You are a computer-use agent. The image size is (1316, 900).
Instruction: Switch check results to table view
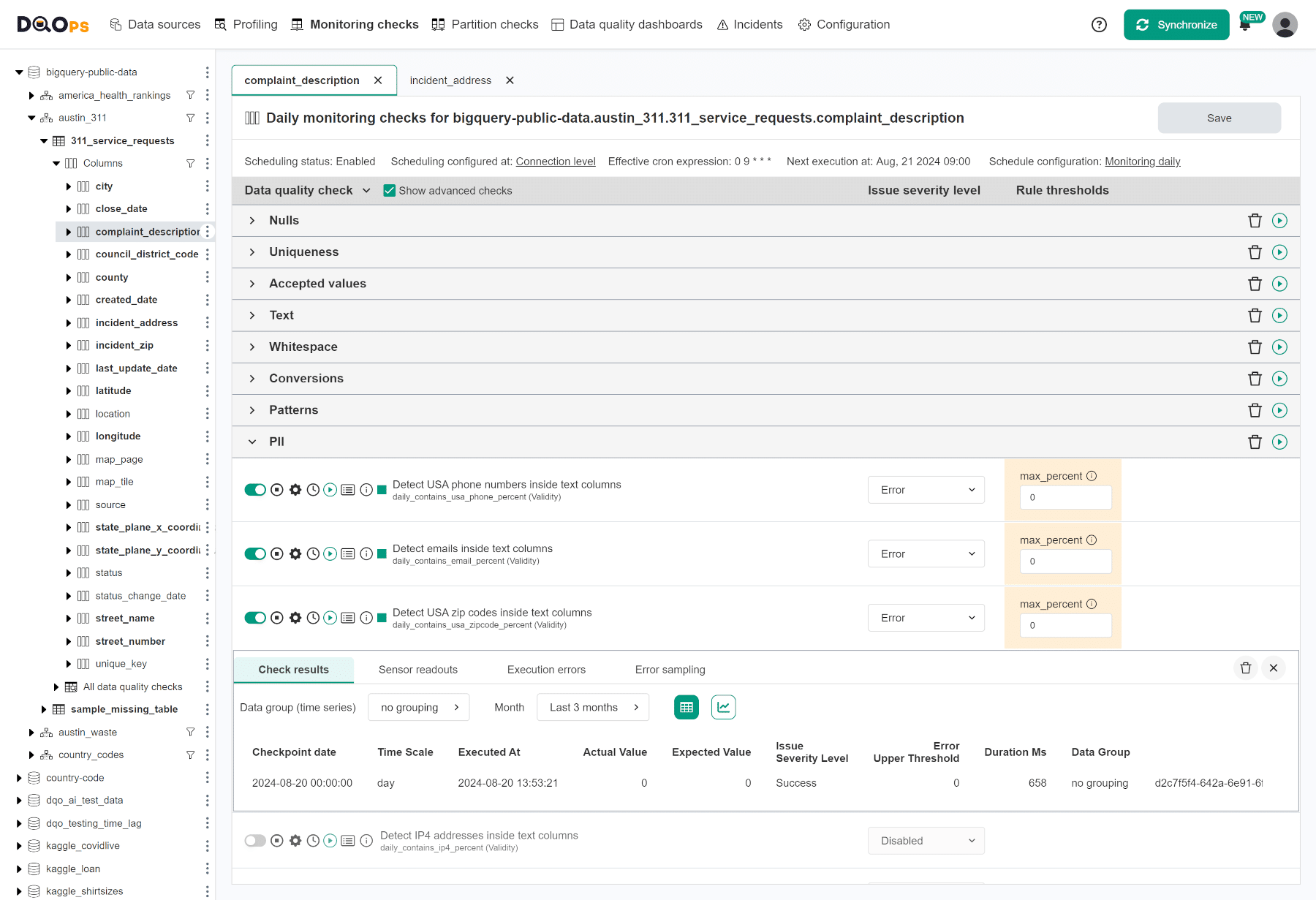click(x=687, y=707)
